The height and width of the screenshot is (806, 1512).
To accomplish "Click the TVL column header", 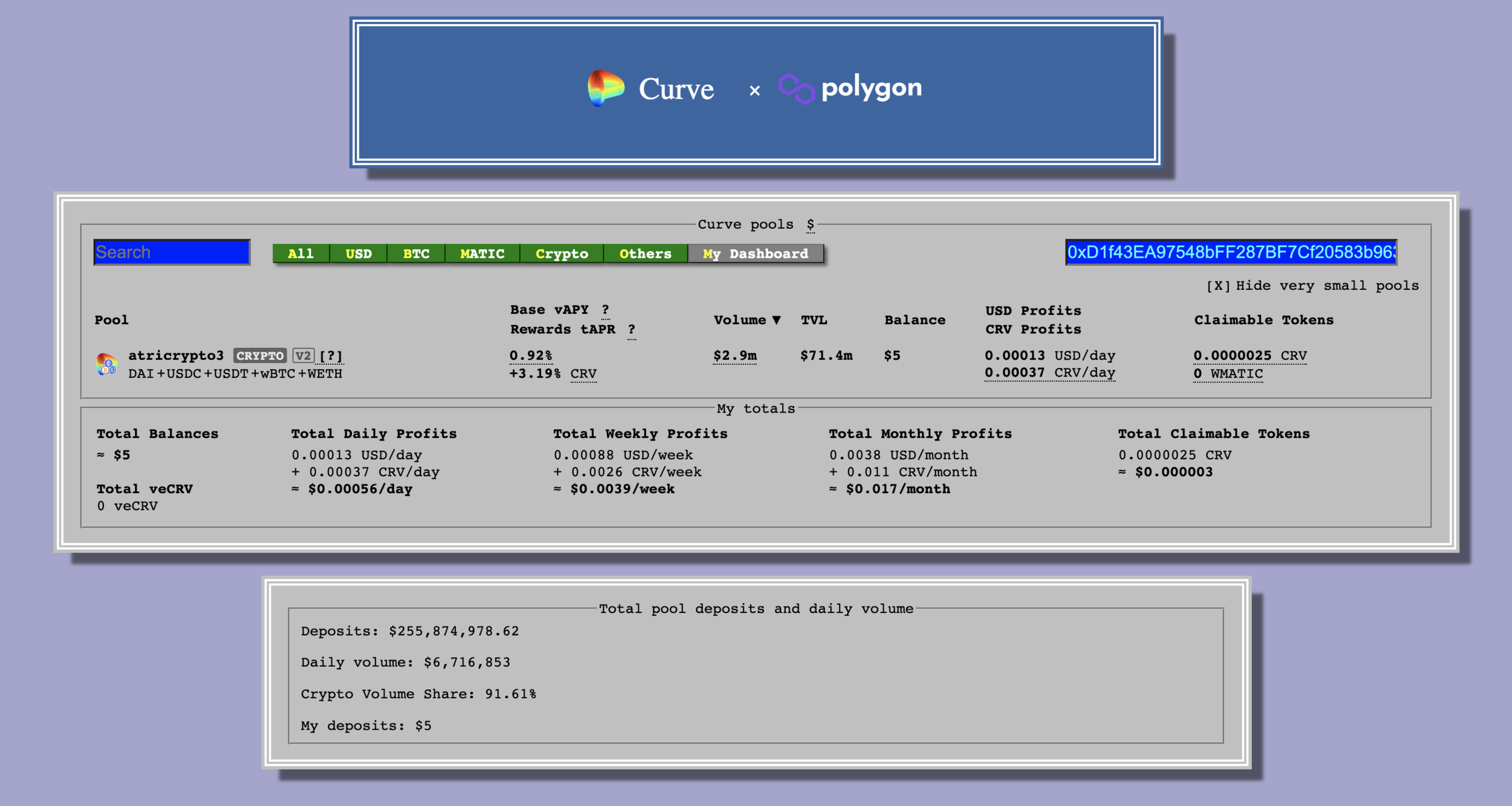I will 814,320.
